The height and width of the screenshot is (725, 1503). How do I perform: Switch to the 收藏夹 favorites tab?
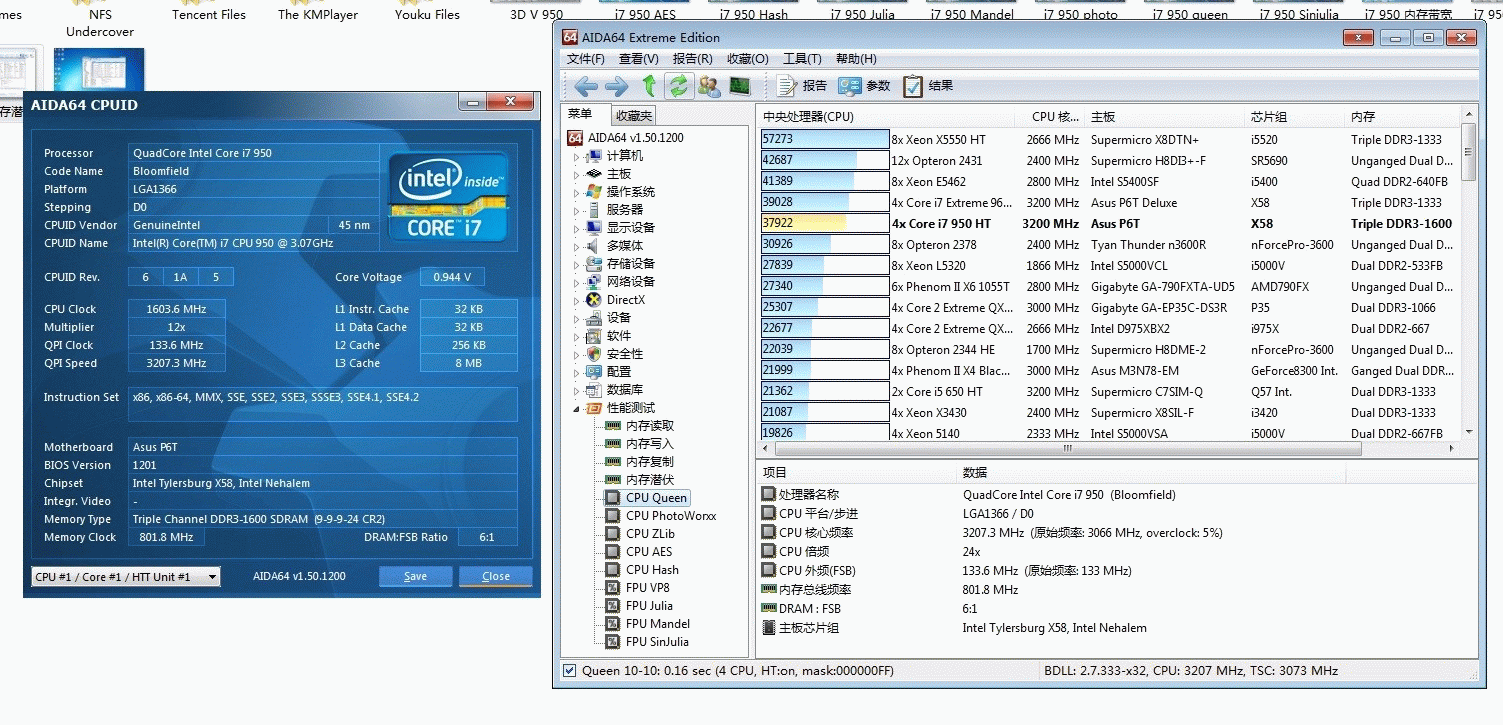pyautogui.click(x=633, y=116)
